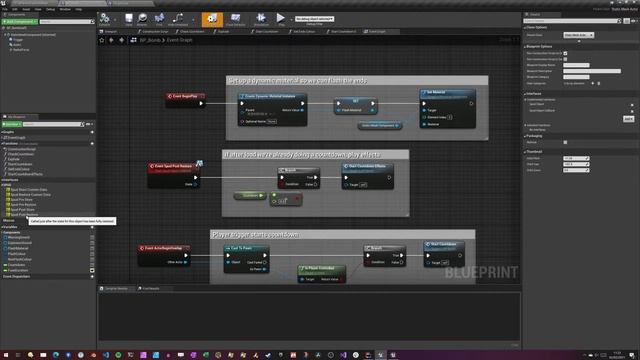Image resolution: width=640 pixels, height=360 pixels.
Task: Click the Details property matrix grid icon
Action: coord(627,21)
